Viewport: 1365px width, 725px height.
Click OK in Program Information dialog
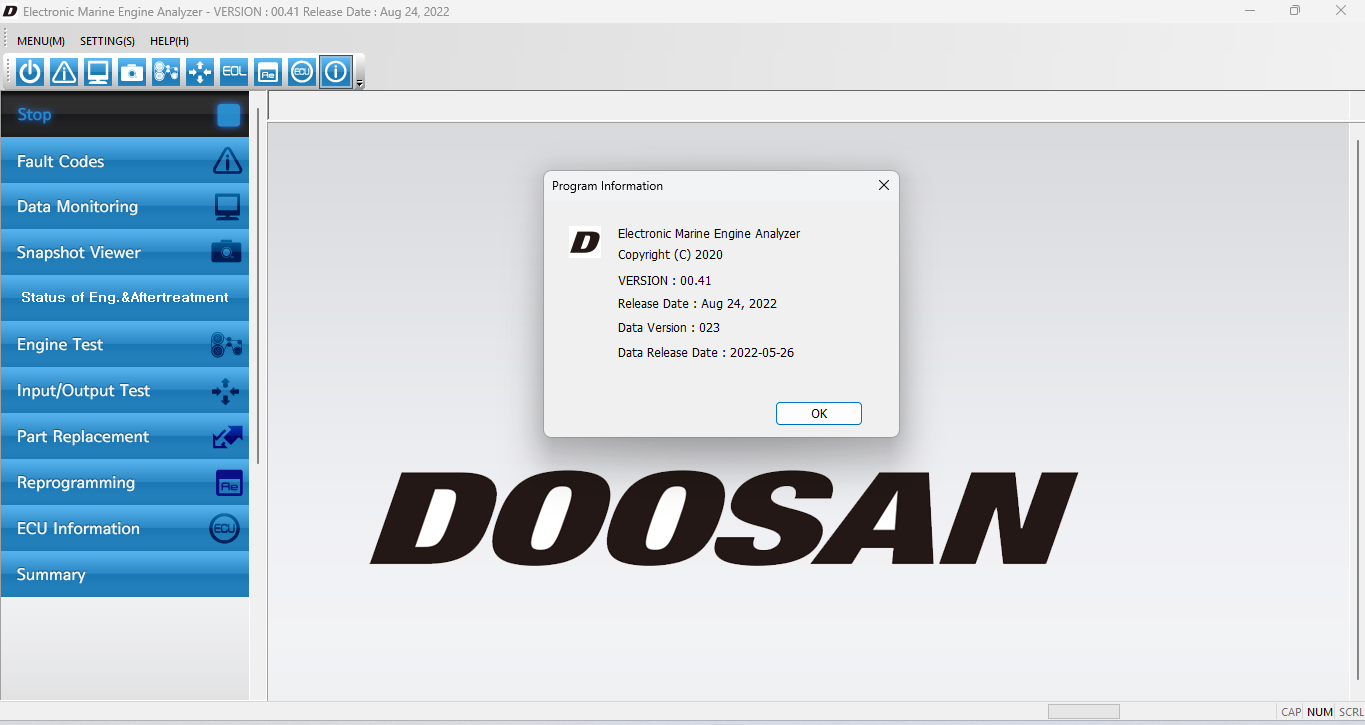pyautogui.click(x=819, y=414)
